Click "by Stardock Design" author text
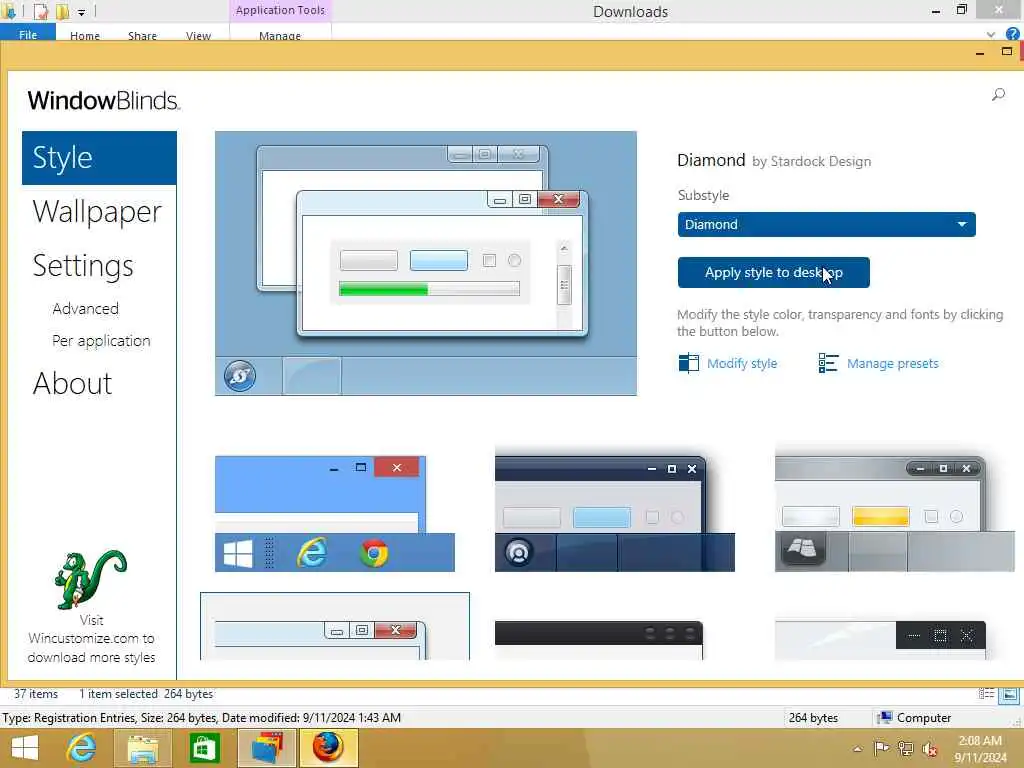The height and width of the screenshot is (768, 1024). pyautogui.click(x=811, y=161)
